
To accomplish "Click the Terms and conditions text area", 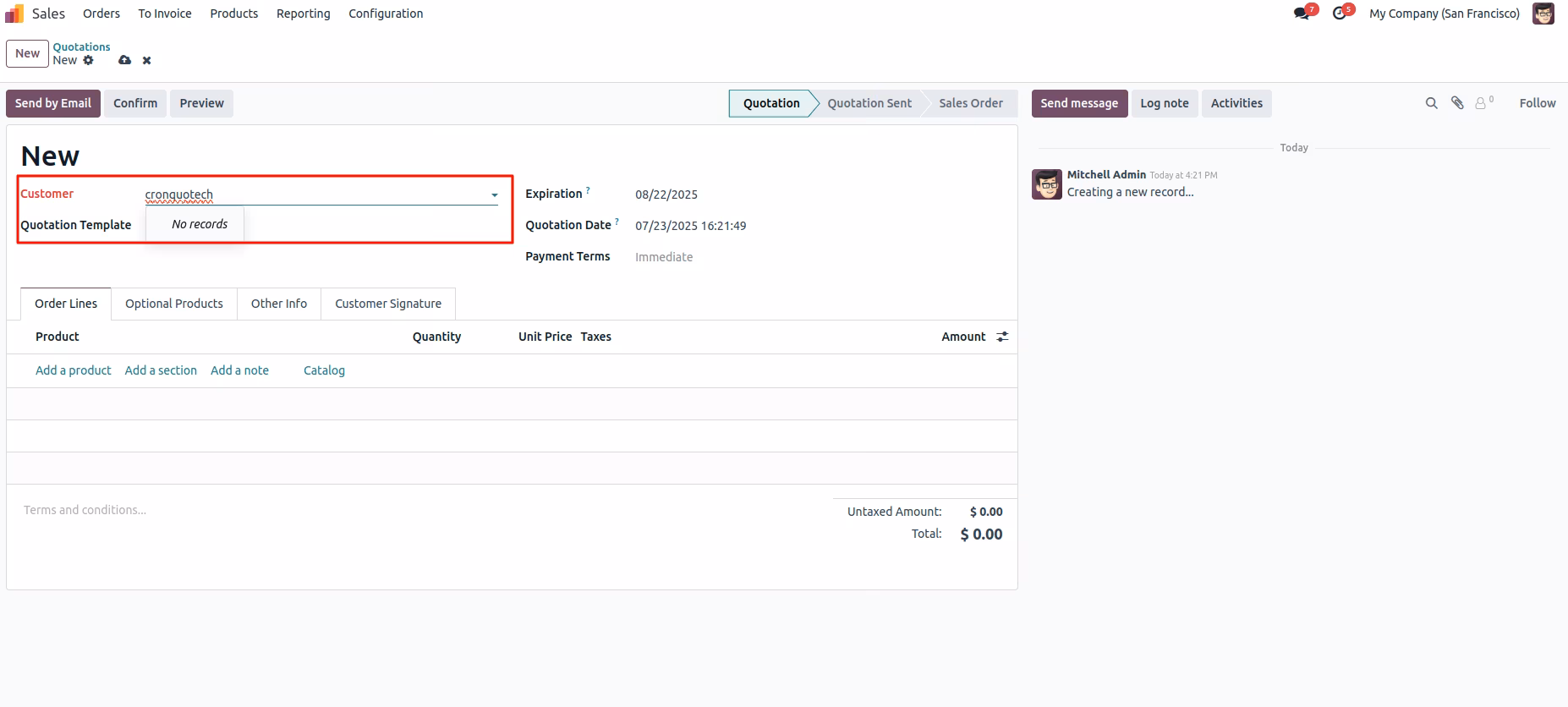I will coord(85,510).
